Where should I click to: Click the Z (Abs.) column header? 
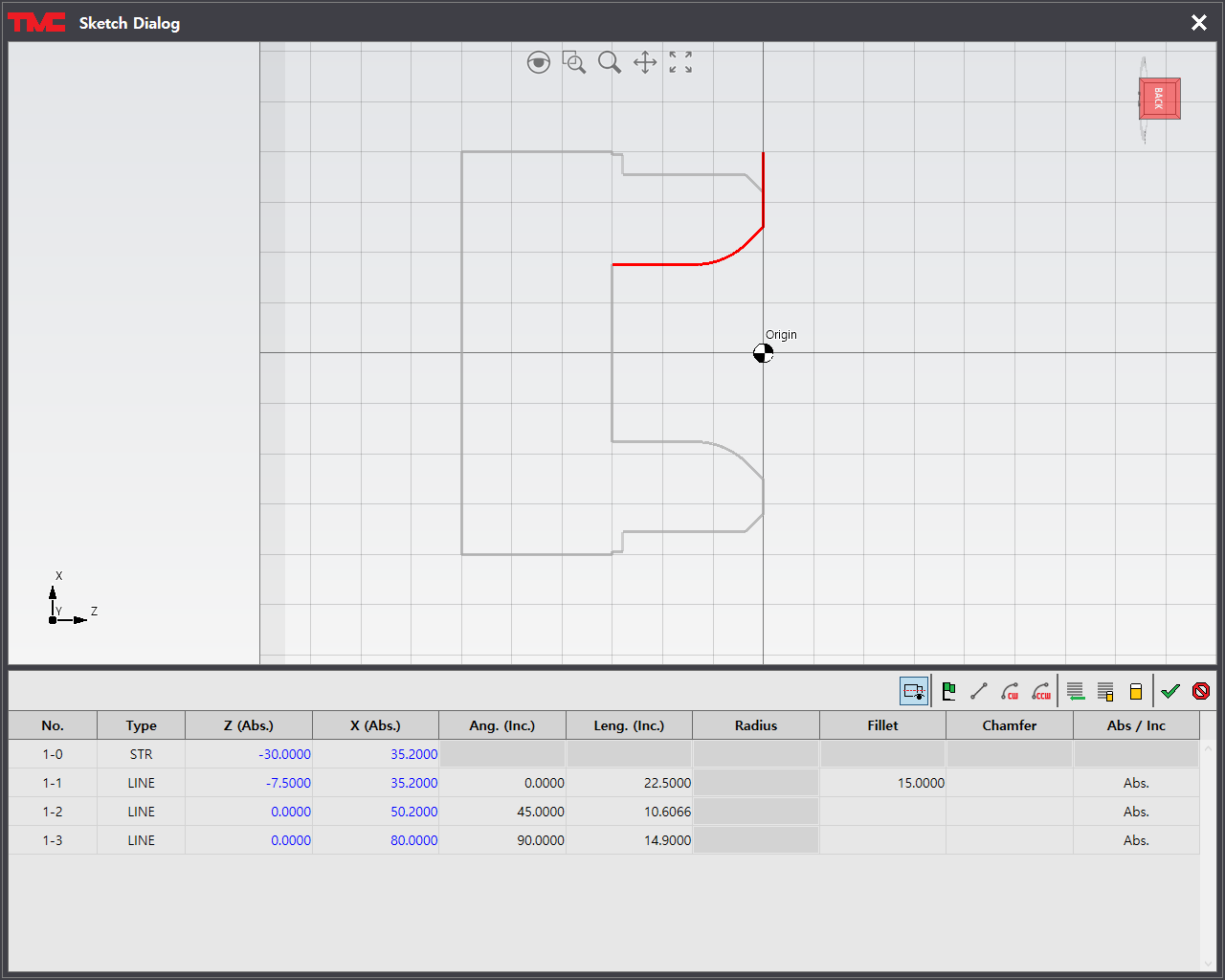249,725
